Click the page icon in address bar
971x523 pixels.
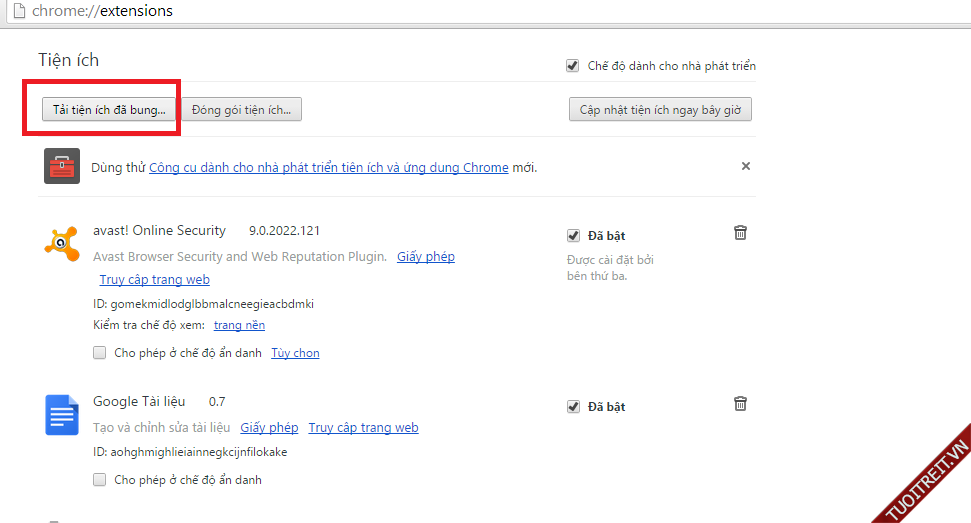point(17,11)
